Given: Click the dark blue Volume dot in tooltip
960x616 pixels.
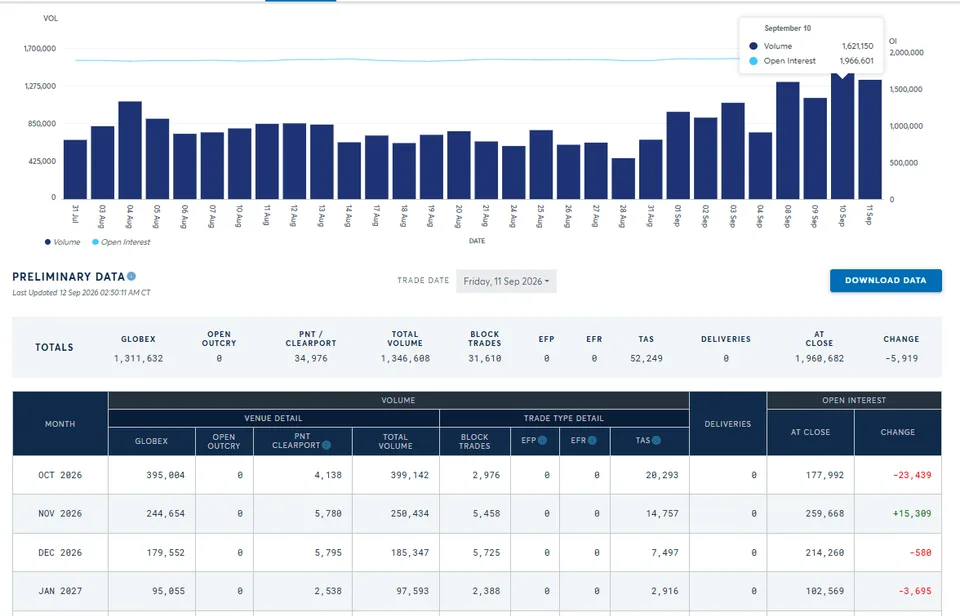Looking at the screenshot, I should click(753, 46).
